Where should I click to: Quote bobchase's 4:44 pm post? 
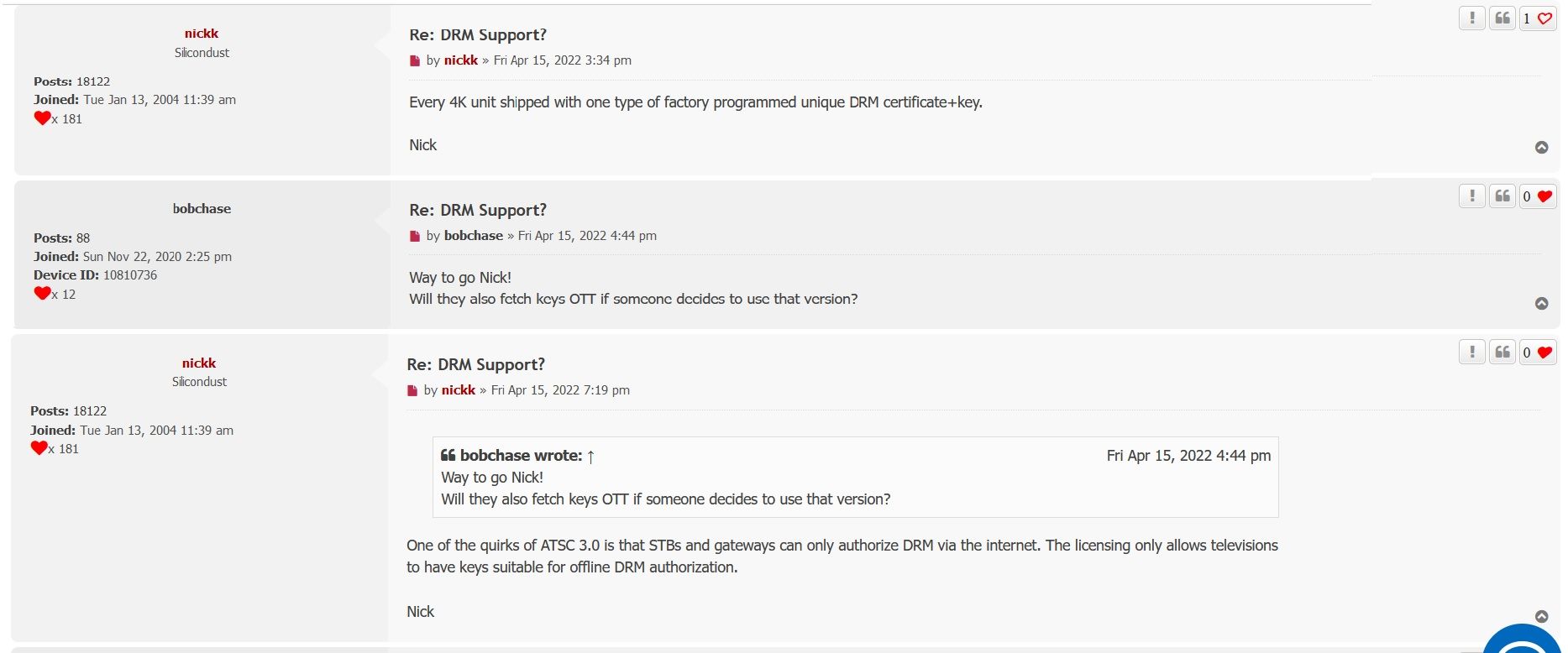tap(1502, 196)
